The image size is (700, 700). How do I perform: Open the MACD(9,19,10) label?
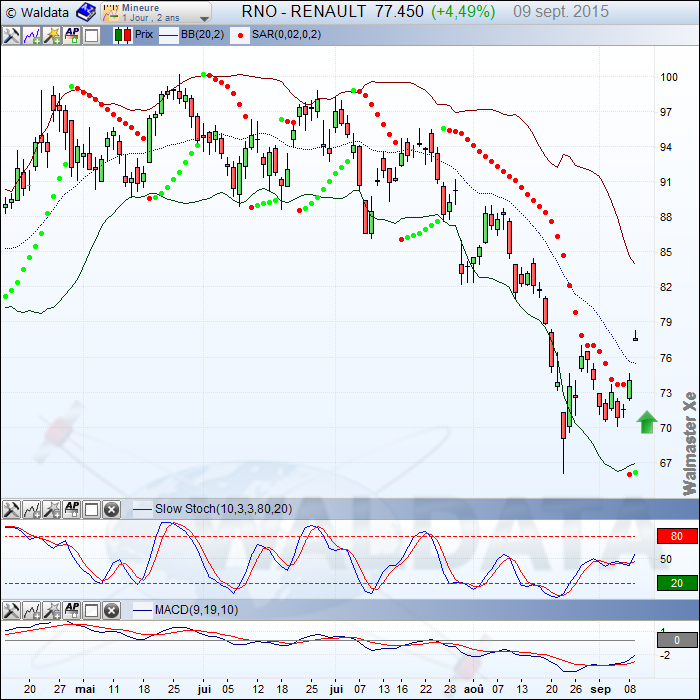[196, 610]
